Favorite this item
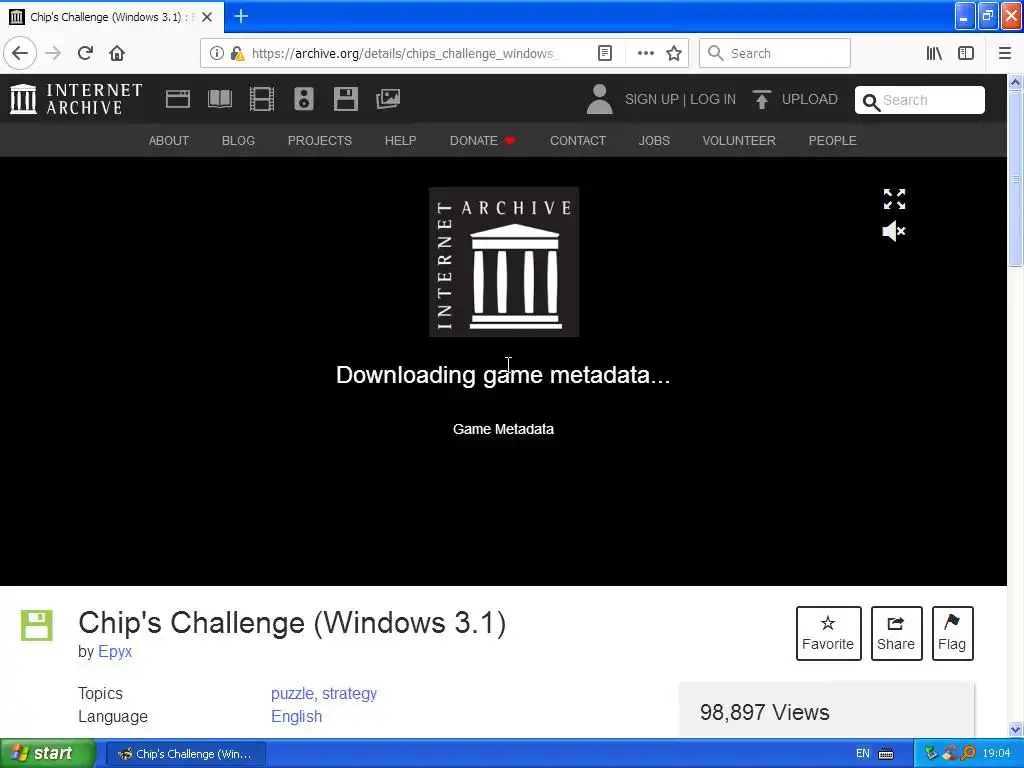The image size is (1024, 768). (828, 633)
